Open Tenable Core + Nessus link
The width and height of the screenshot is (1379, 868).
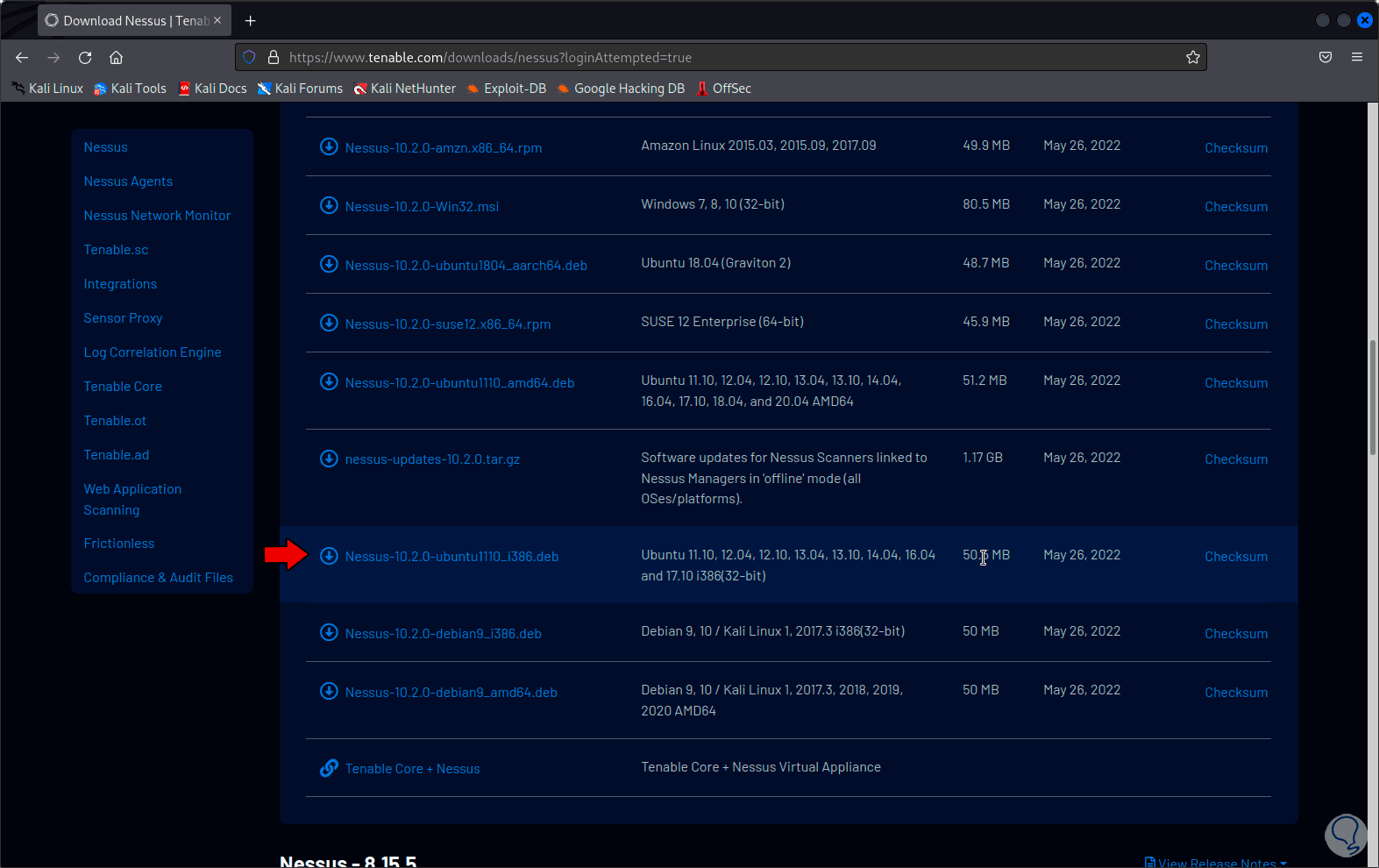pyautogui.click(x=413, y=769)
